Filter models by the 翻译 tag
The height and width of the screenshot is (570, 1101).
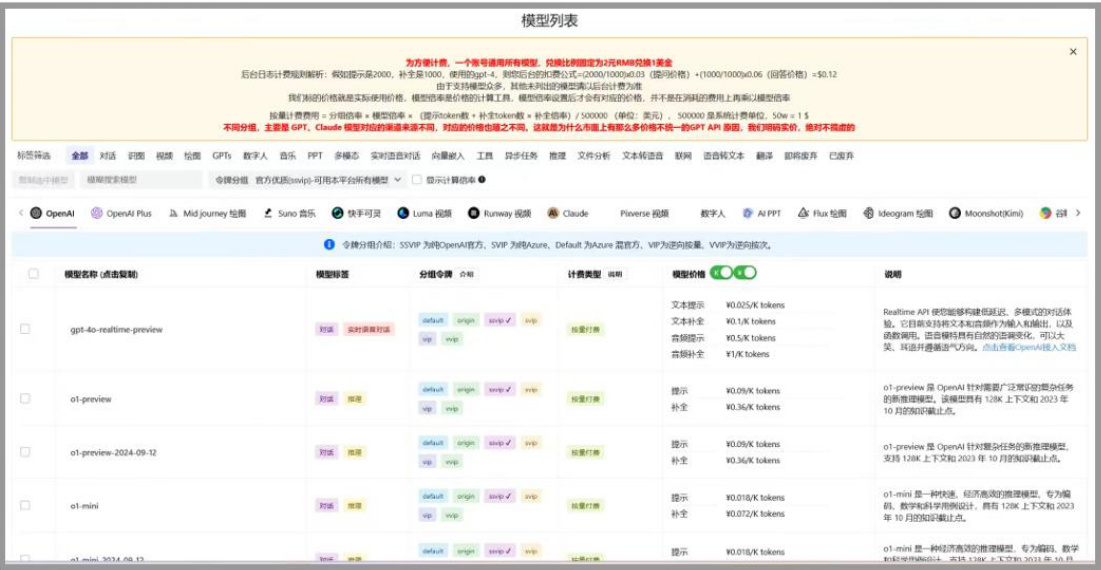tap(764, 156)
